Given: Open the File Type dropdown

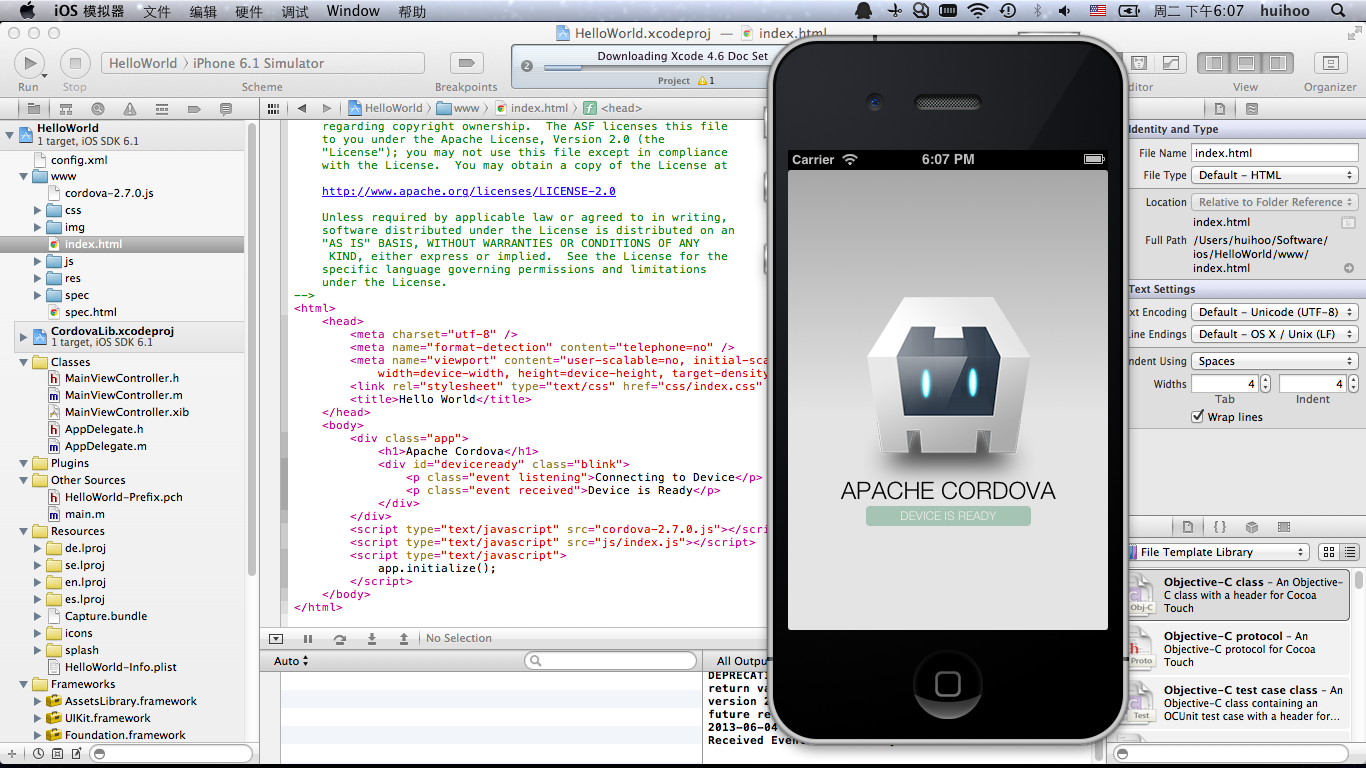Looking at the screenshot, I should pyautogui.click(x=1275, y=175).
